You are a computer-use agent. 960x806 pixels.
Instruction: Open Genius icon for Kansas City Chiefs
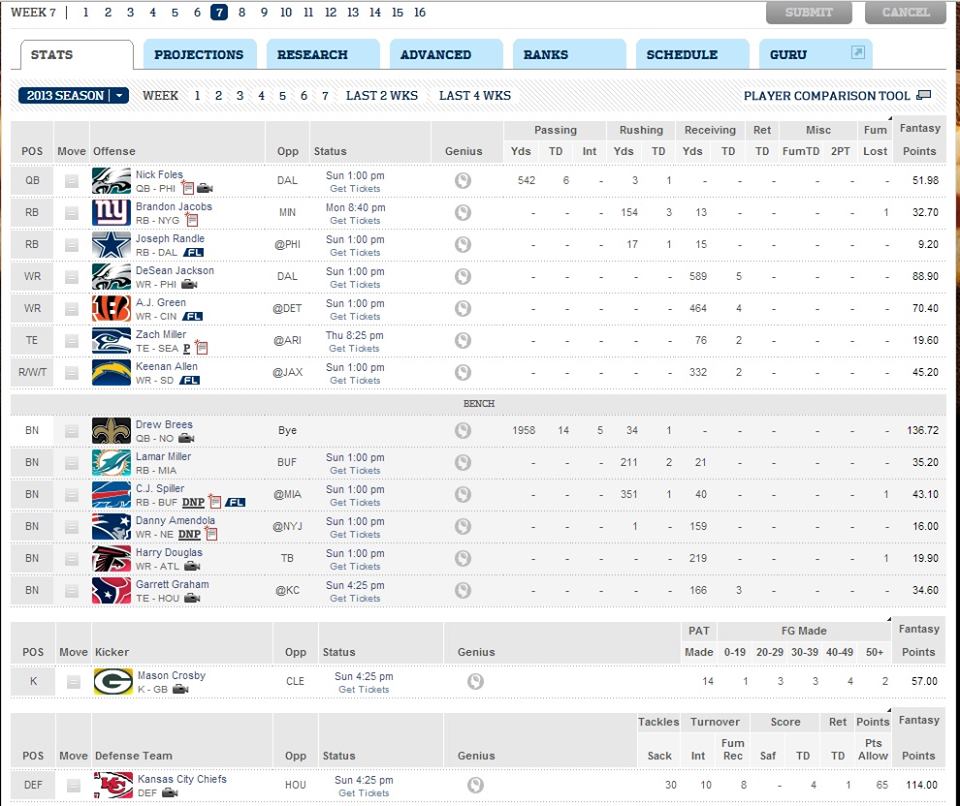click(475, 785)
